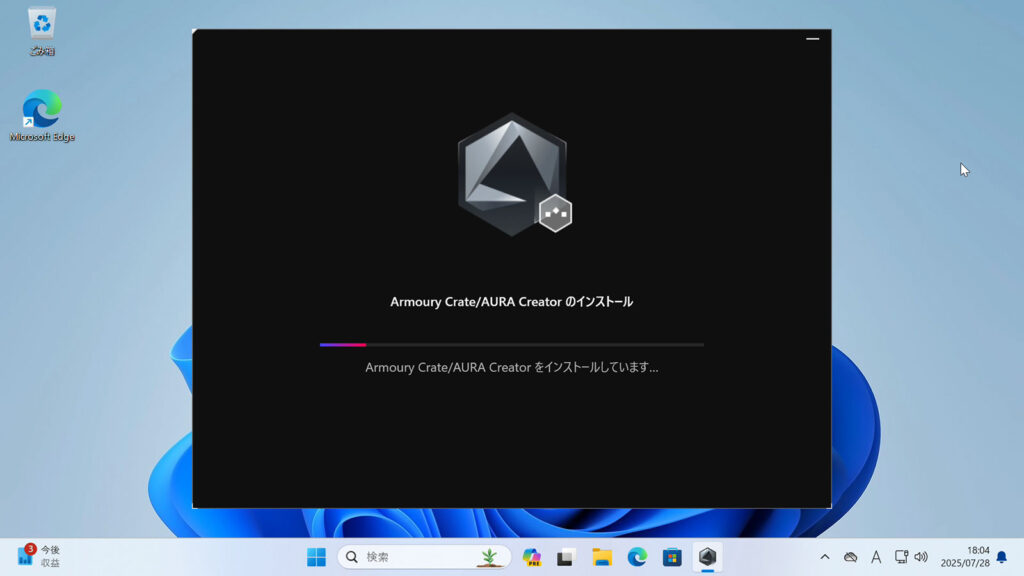The width and height of the screenshot is (1024, 576).
Task: Open the Windows Start menu
Action: [x=316, y=557]
